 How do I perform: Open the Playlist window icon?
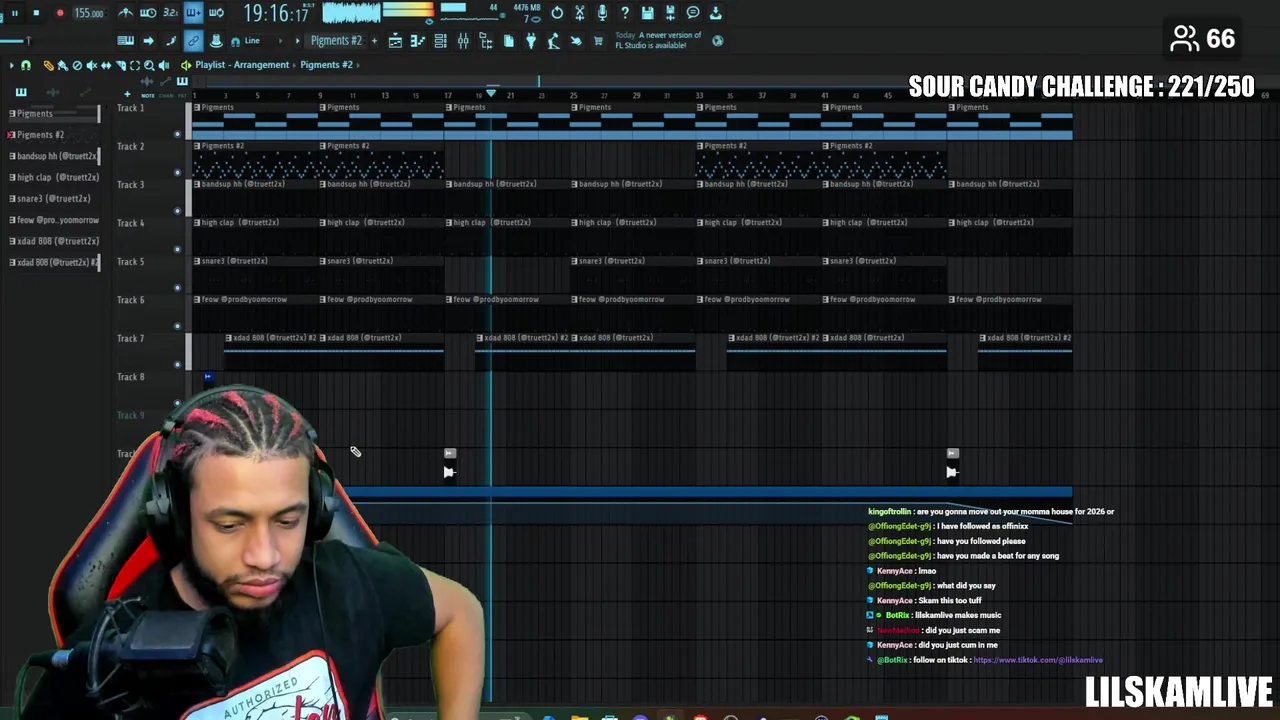(x=395, y=41)
